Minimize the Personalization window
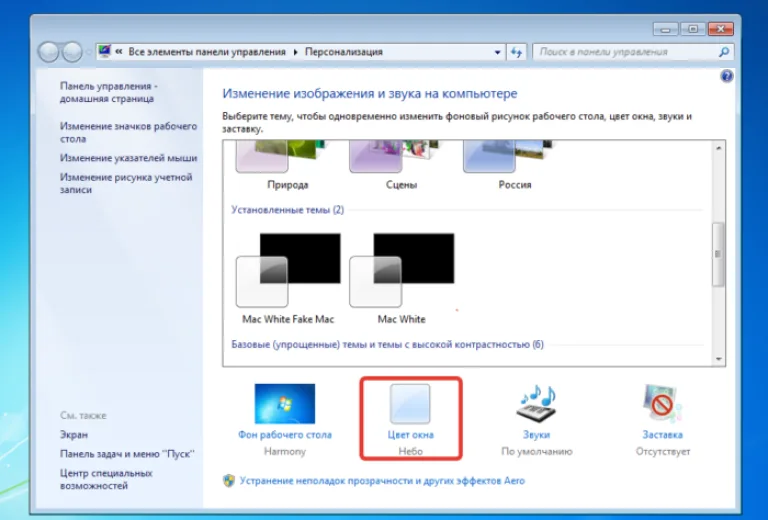The height and width of the screenshot is (520, 768). click(x=665, y=29)
